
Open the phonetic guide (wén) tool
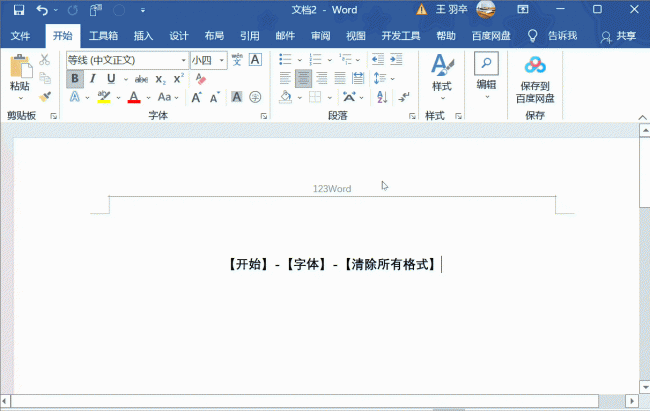click(237, 60)
